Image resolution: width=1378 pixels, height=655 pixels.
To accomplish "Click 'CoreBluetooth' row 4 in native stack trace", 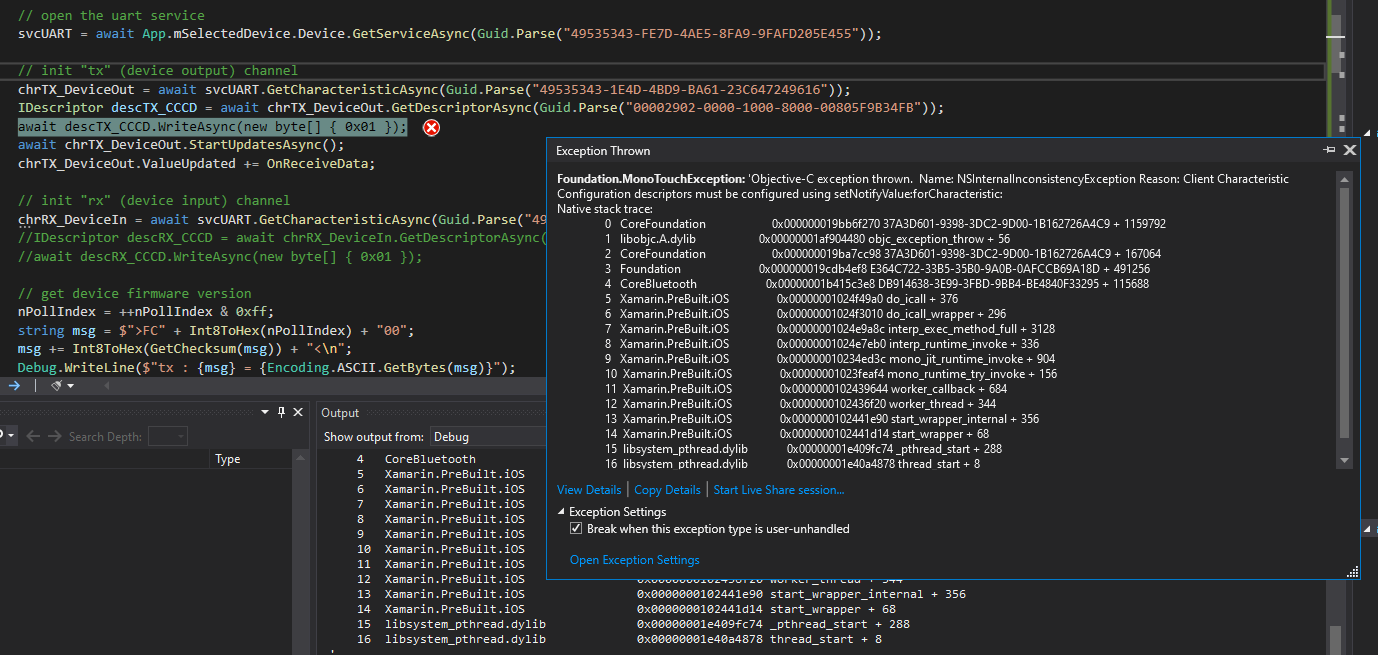I will [658, 284].
